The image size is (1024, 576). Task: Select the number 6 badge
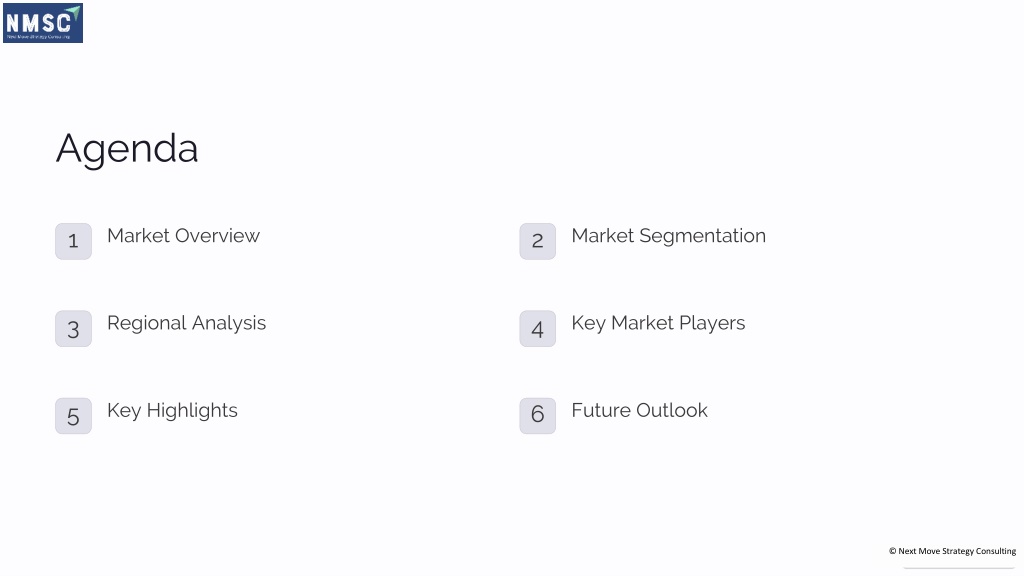pos(537,416)
